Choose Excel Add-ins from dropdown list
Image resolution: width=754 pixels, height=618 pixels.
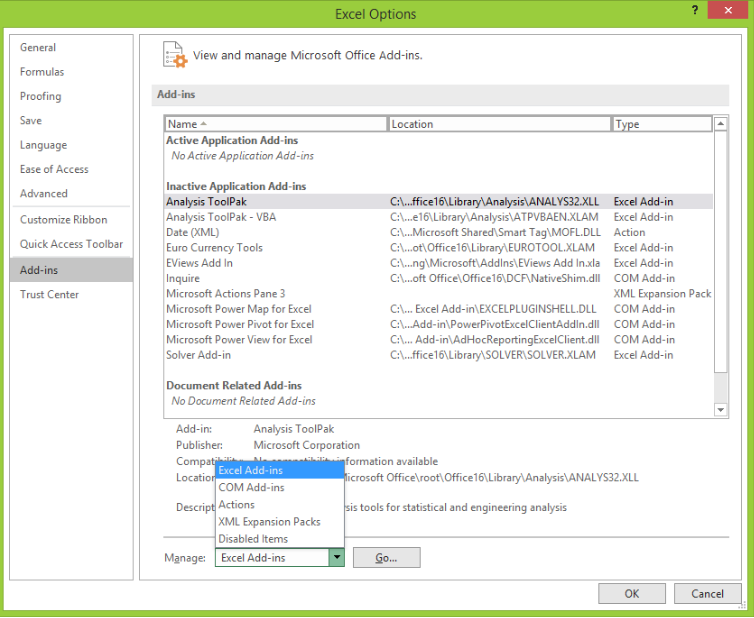(280, 470)
